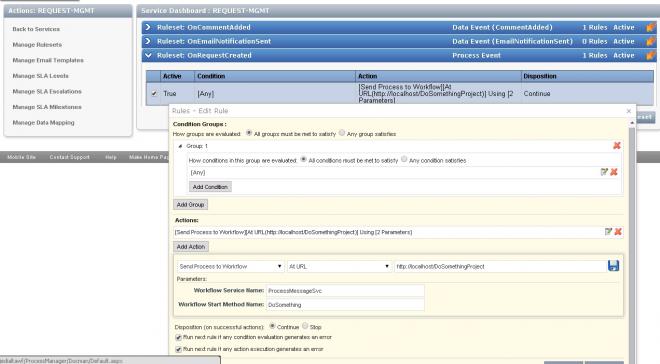Toggle run next rule on action error

click(x=178, y=349)
